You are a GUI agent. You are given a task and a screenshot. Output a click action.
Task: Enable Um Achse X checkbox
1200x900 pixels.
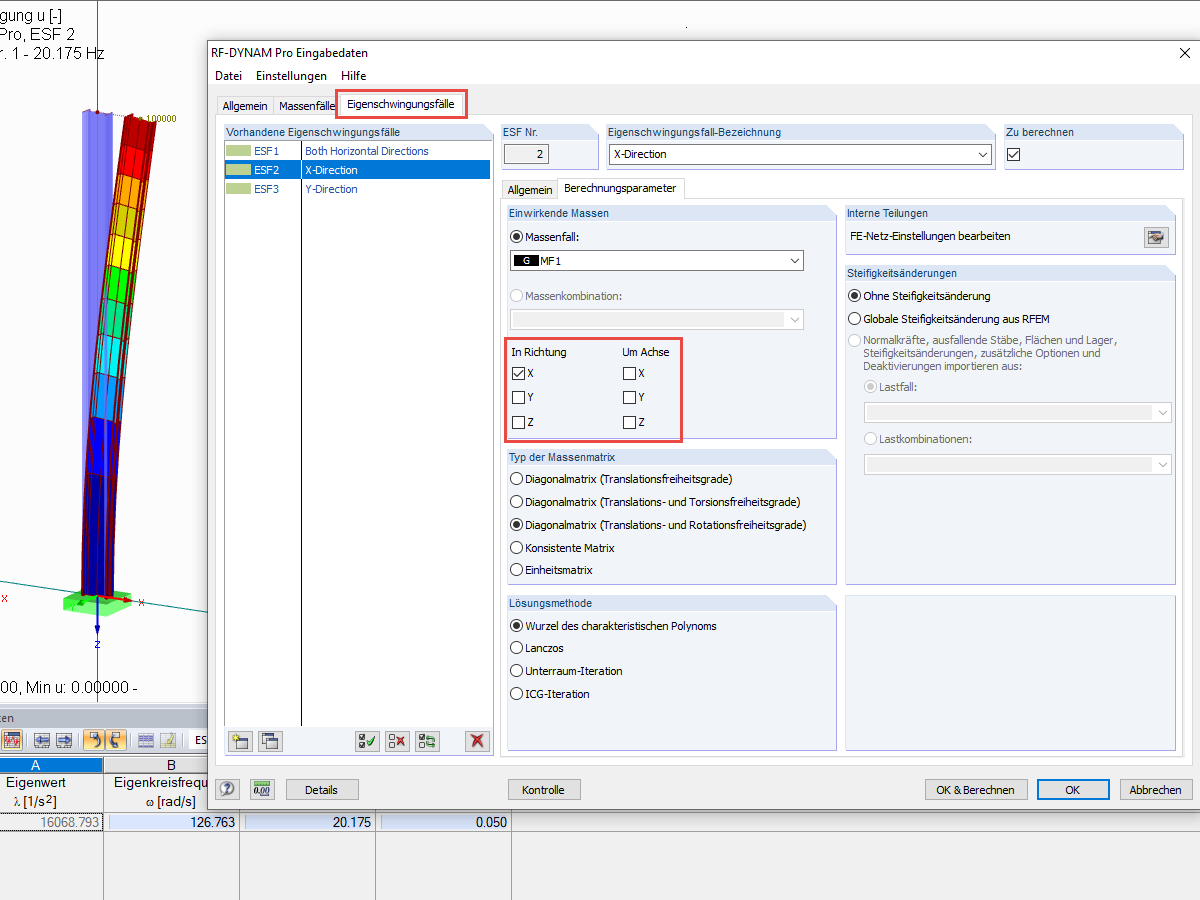[x=629, y=373]
